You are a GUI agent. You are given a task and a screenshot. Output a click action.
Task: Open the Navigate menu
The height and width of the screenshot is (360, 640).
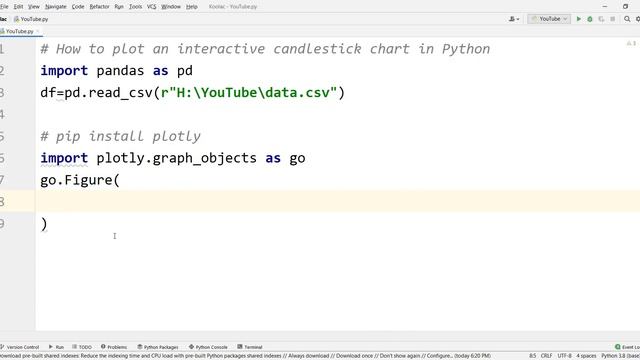(56, 7)
